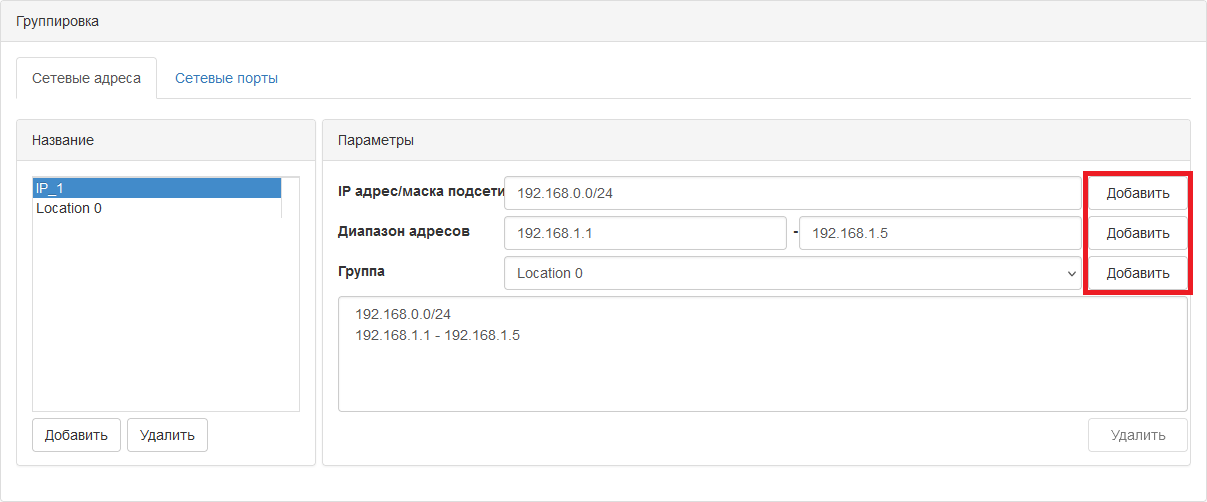Viewport: 1207px width, 502px height.
Task: Add the address range with Добавить
Action: click(1137, 233)
